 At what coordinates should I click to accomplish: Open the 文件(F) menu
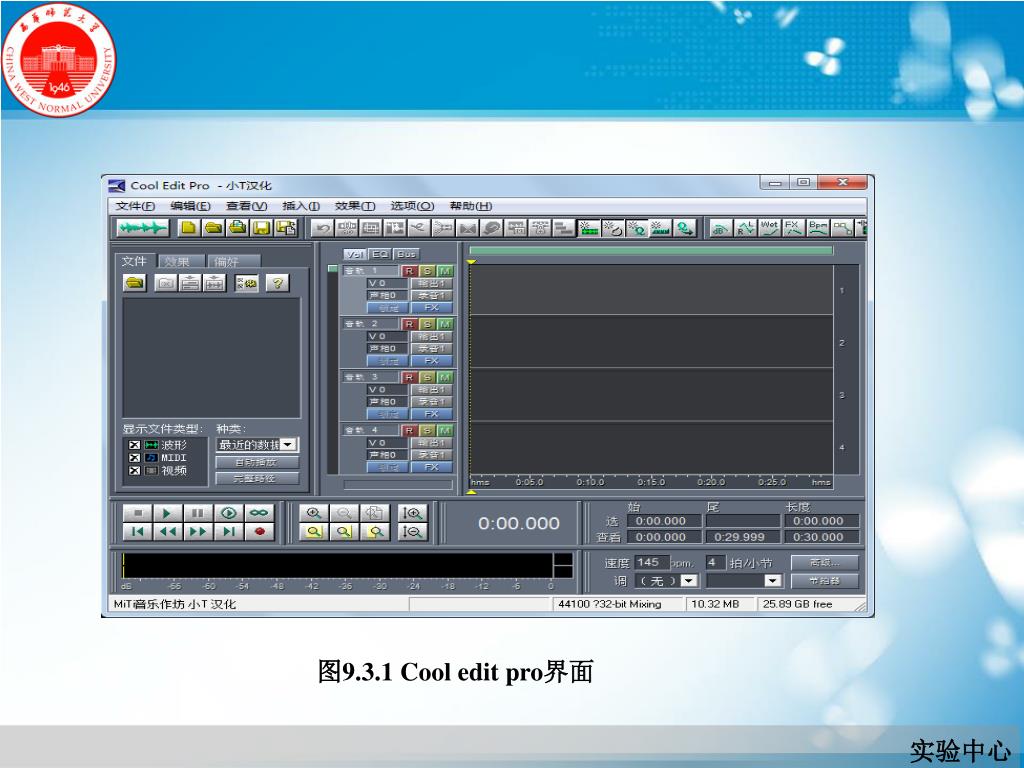pos(135,206)
